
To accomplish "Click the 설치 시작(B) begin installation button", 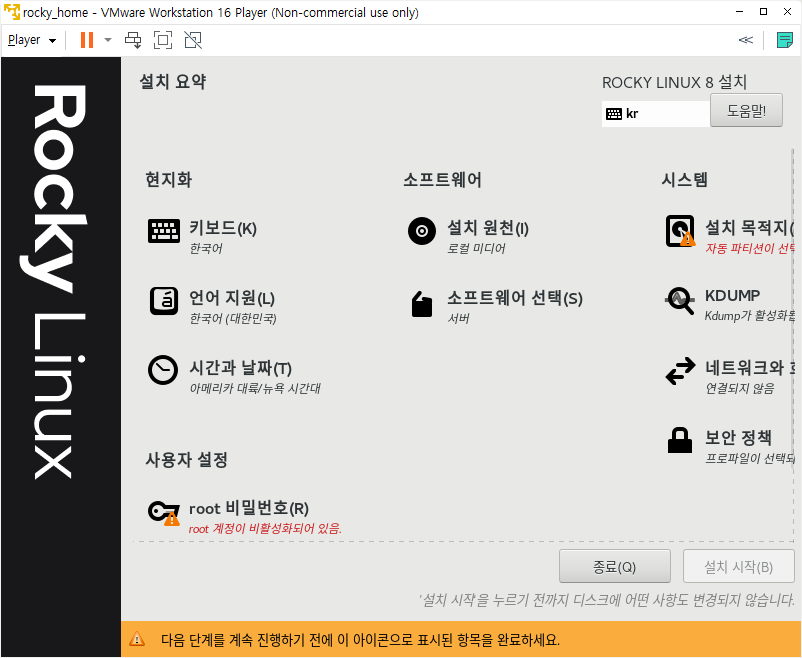I will (739, 566).
